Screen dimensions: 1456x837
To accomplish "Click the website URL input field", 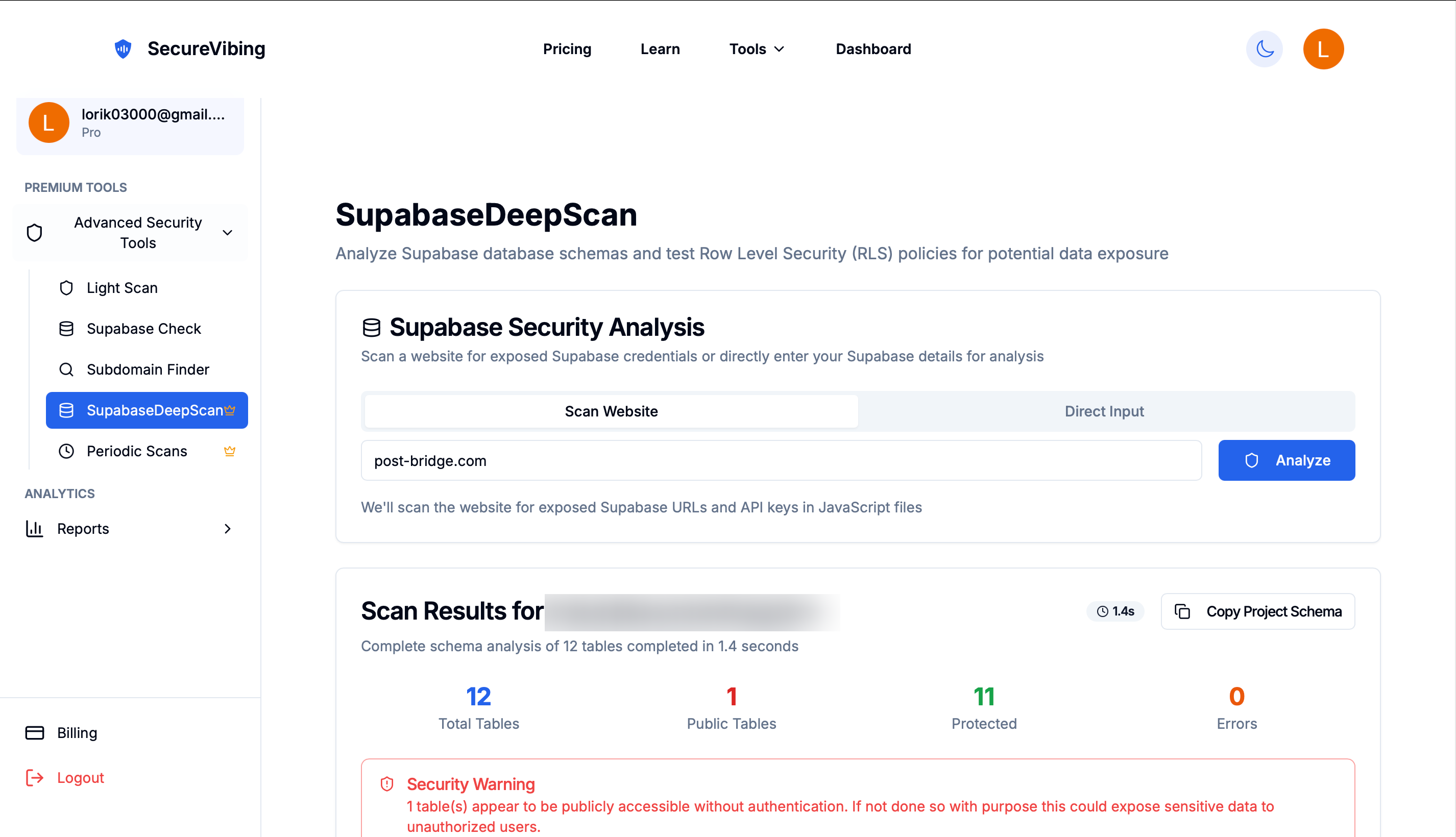I will coord(781,460).
